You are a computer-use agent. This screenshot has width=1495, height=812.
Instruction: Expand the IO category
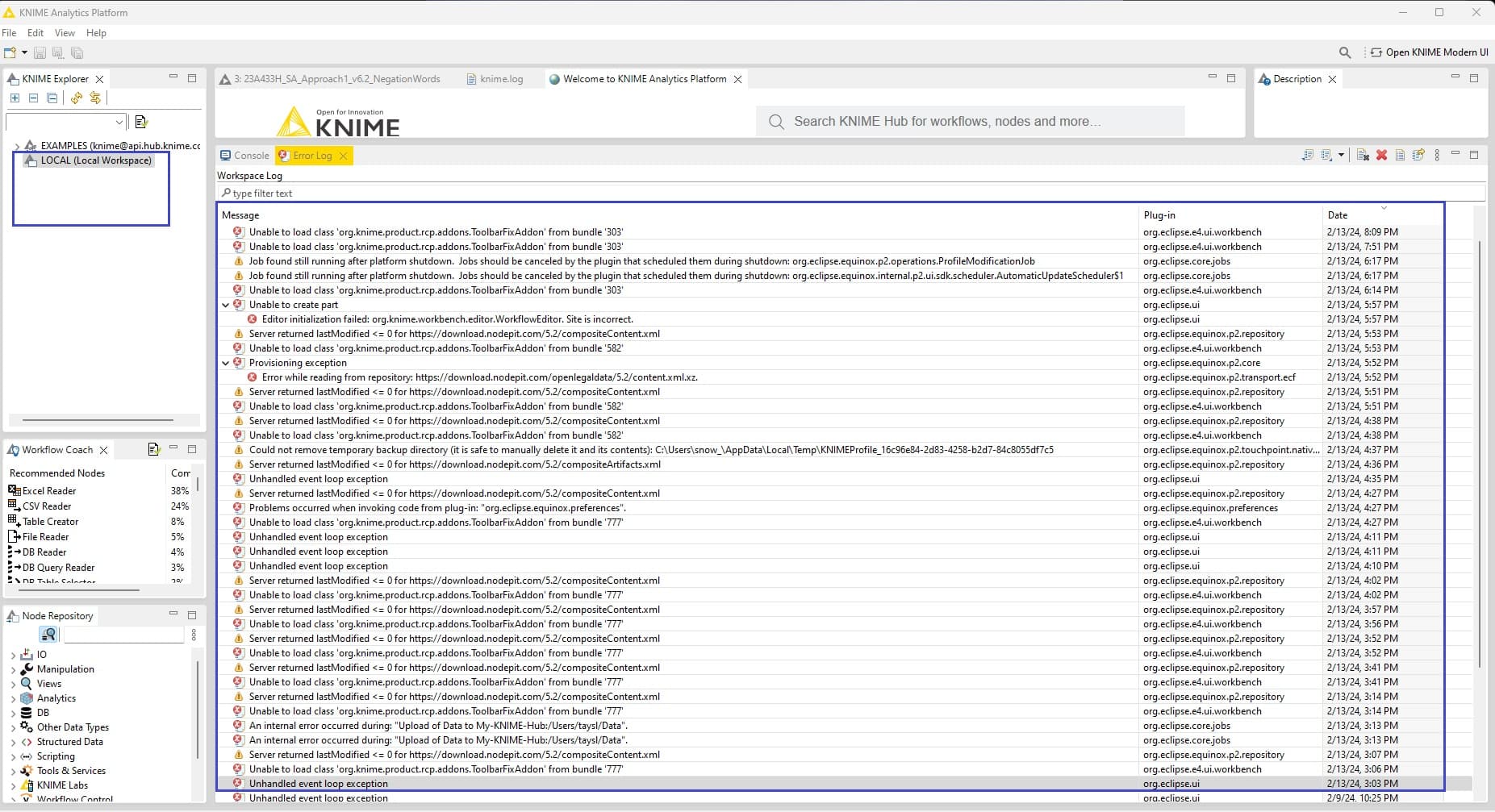(13, 656)
